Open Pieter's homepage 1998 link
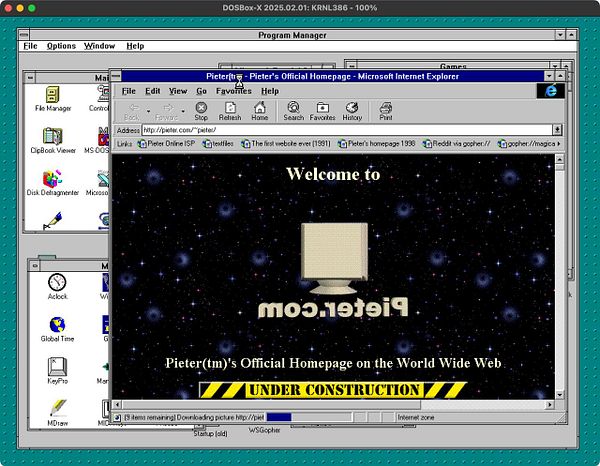Viewport: 600px width, 466px height. coord(377,143)
